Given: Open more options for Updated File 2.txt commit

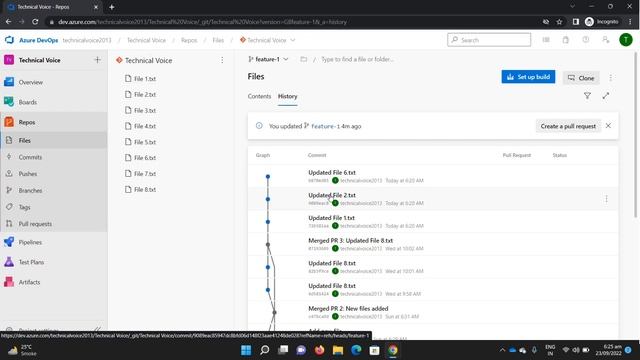Looking at the screenshot, I should click(x=606, y=199).
